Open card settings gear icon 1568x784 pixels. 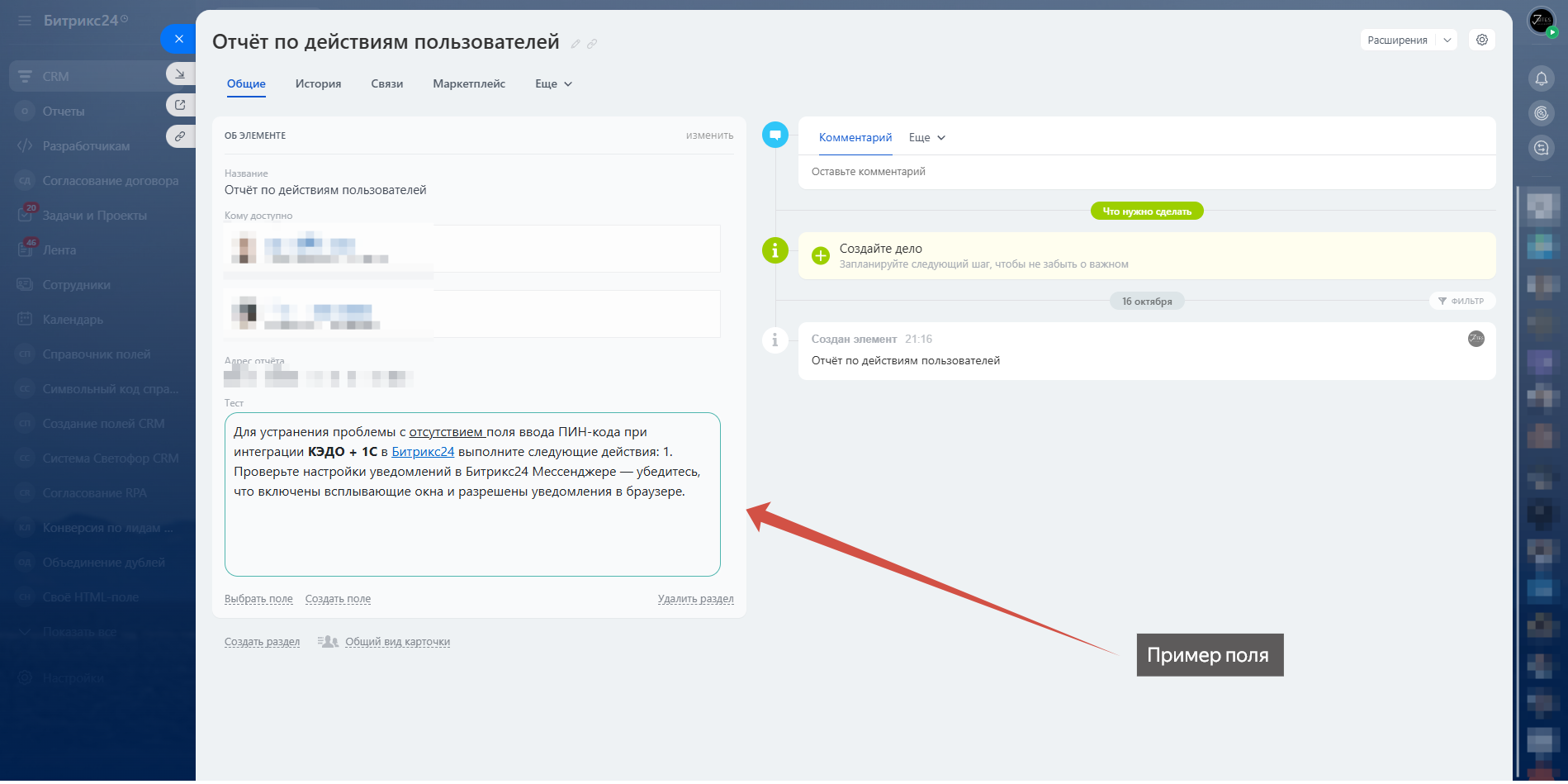click(1482, 40)
